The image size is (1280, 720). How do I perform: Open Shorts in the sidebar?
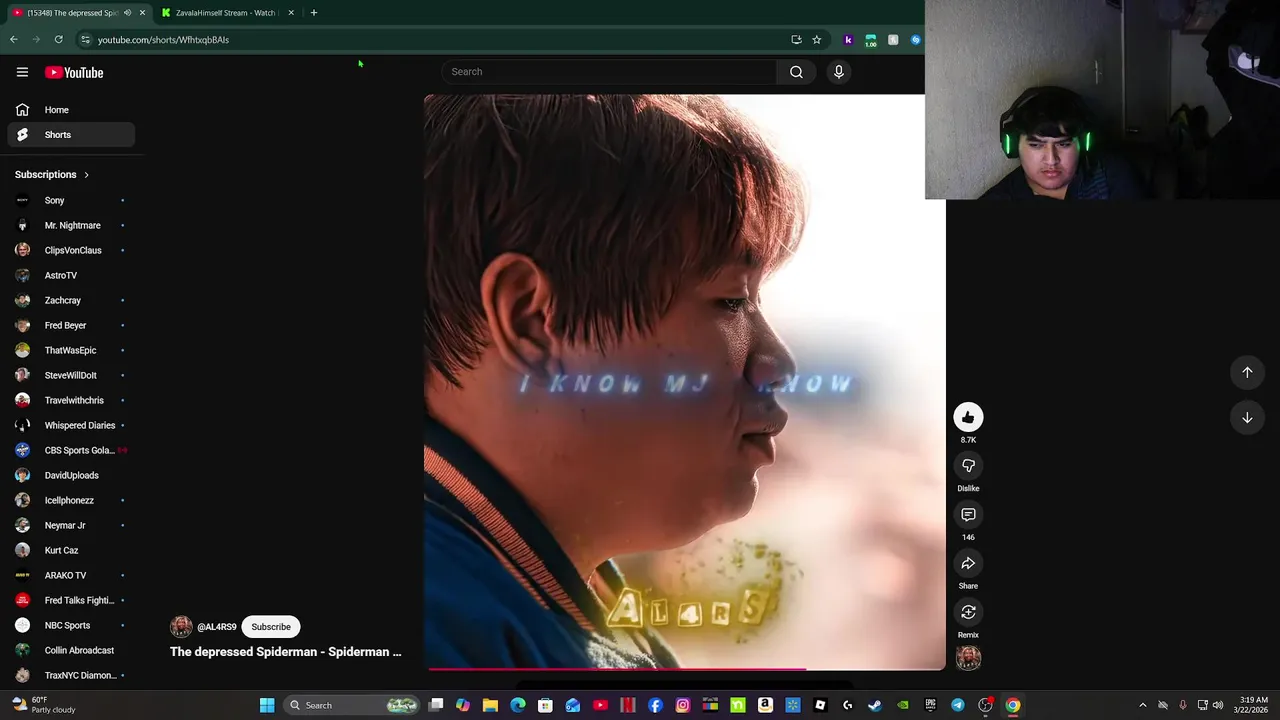coord(71,135)
